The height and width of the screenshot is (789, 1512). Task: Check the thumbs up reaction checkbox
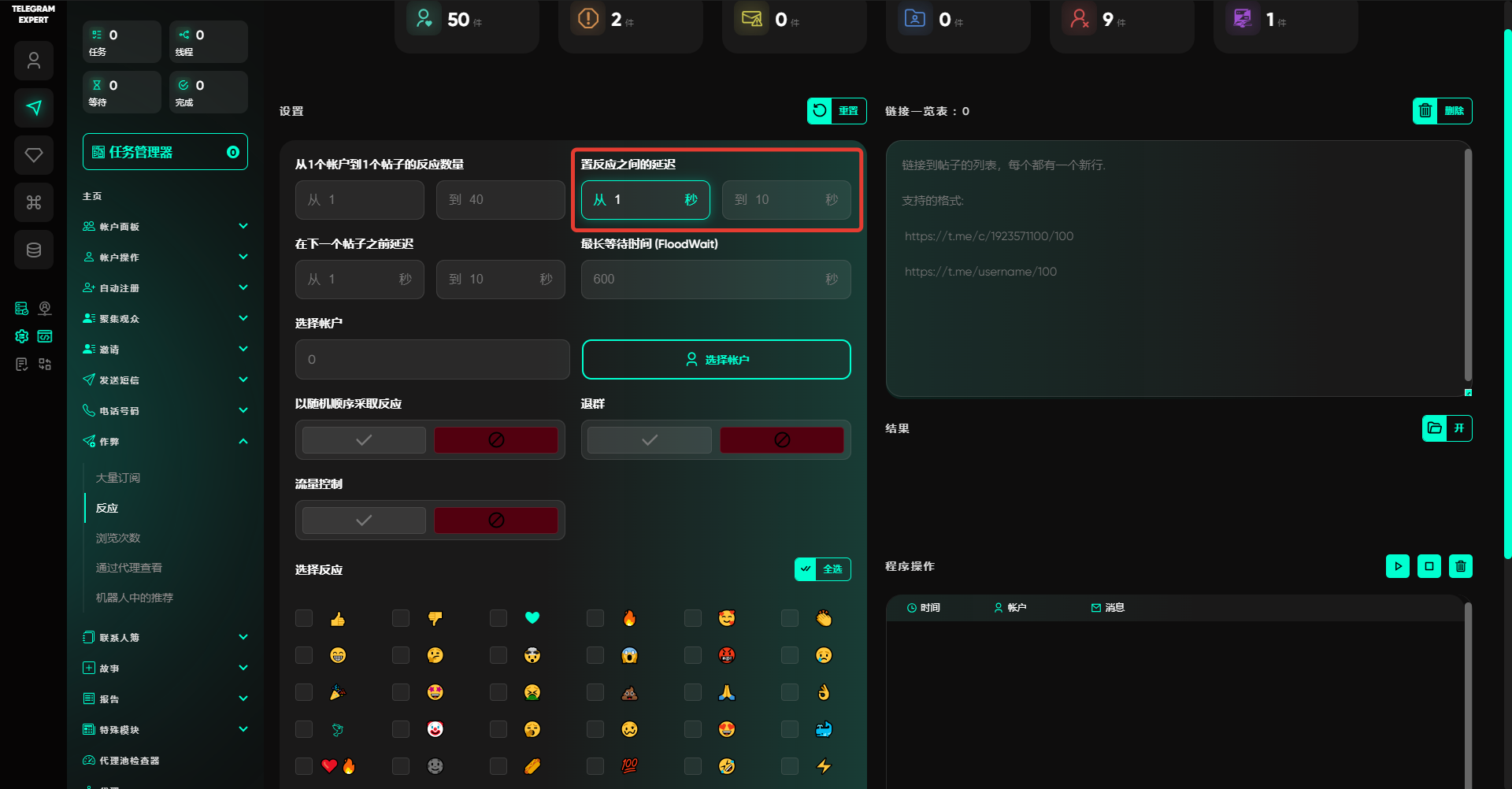click(304, 618)
